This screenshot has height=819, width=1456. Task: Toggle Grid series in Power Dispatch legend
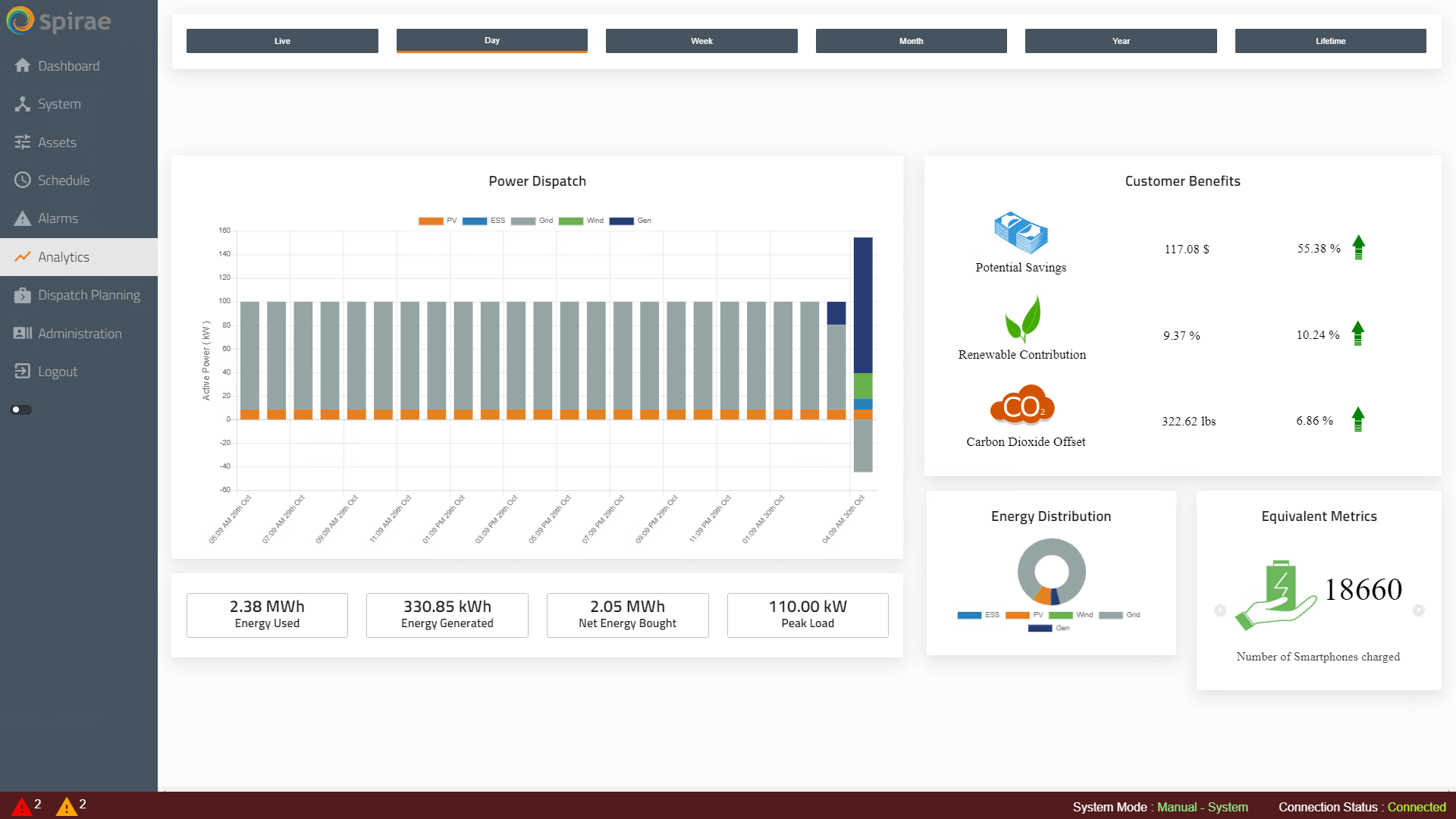point(532,221)
